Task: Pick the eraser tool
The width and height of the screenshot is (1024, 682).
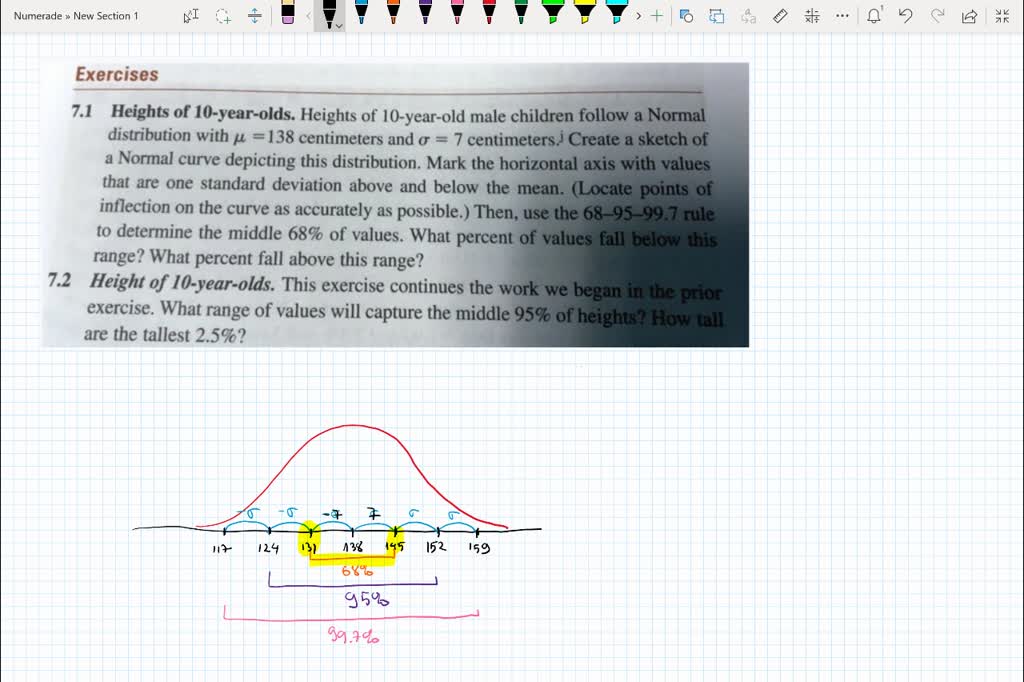Action: (x=289, y=15)
